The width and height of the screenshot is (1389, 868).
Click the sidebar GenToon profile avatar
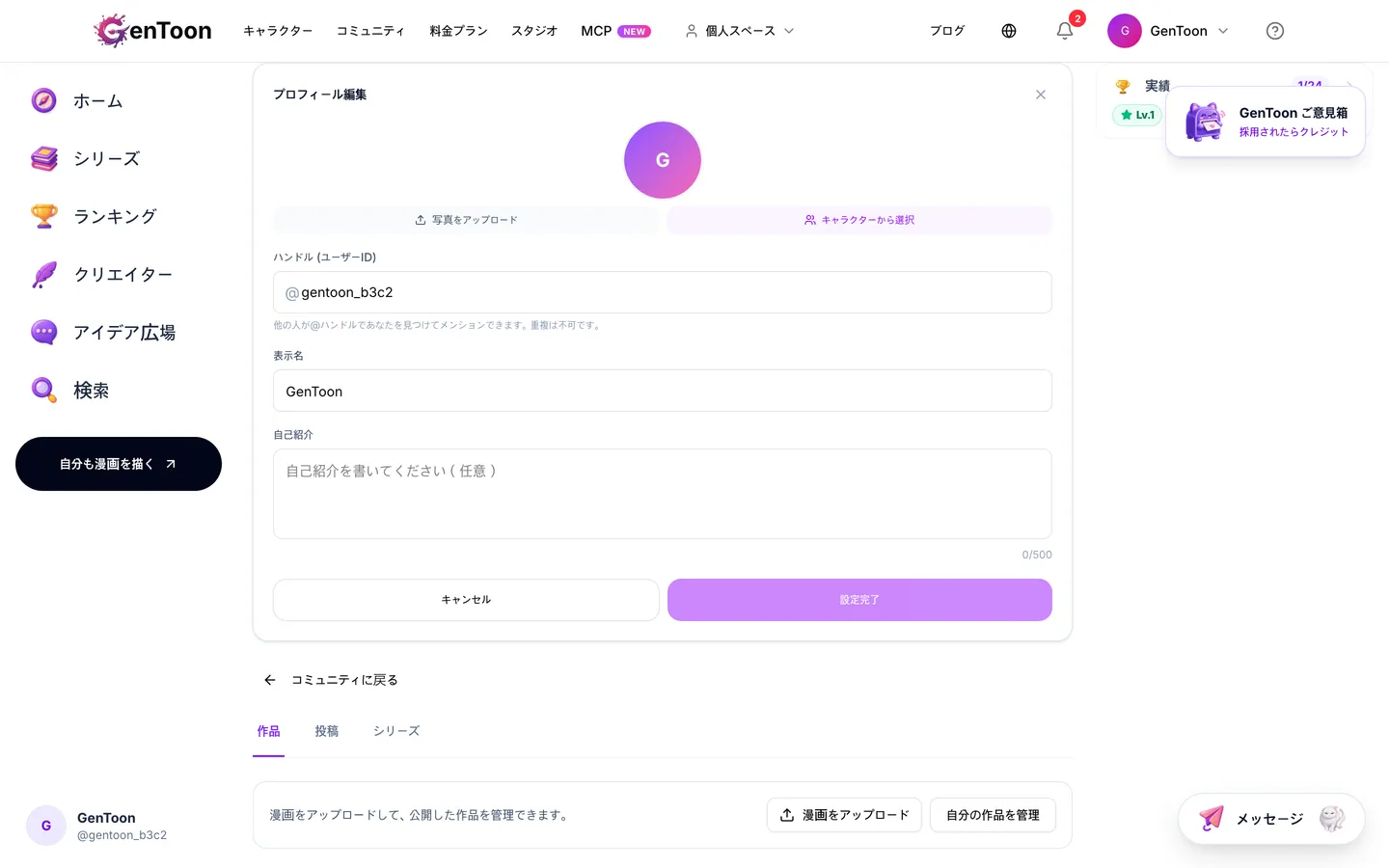click(x=46, y=826)
